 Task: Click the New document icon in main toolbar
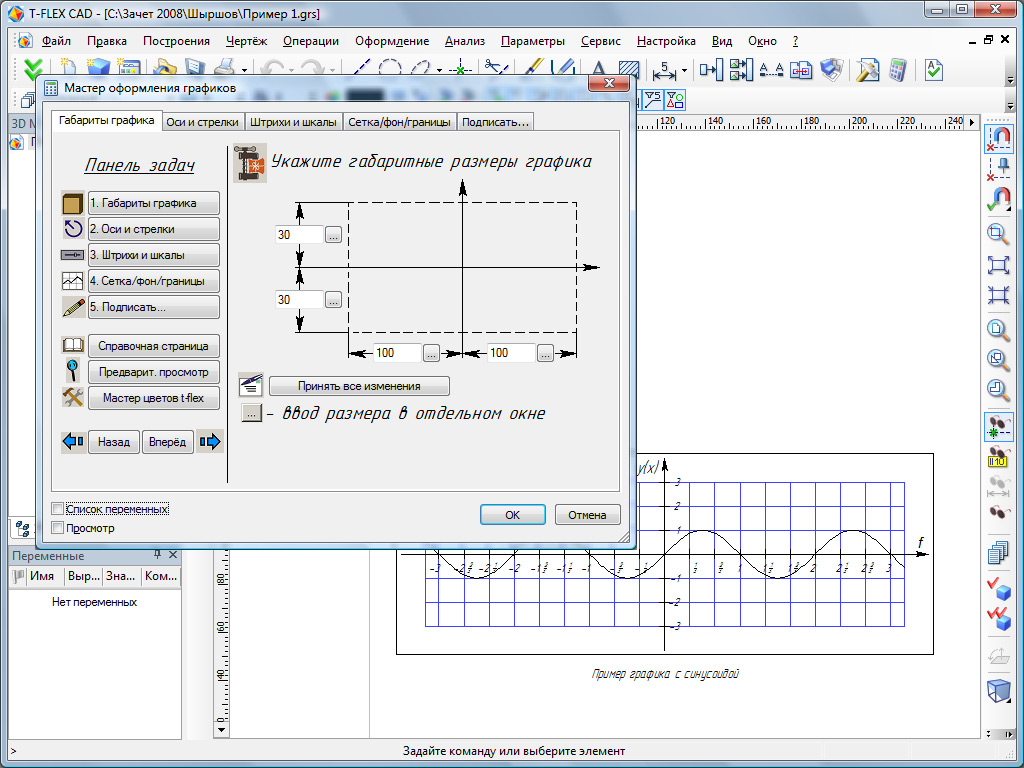point(68,69)
